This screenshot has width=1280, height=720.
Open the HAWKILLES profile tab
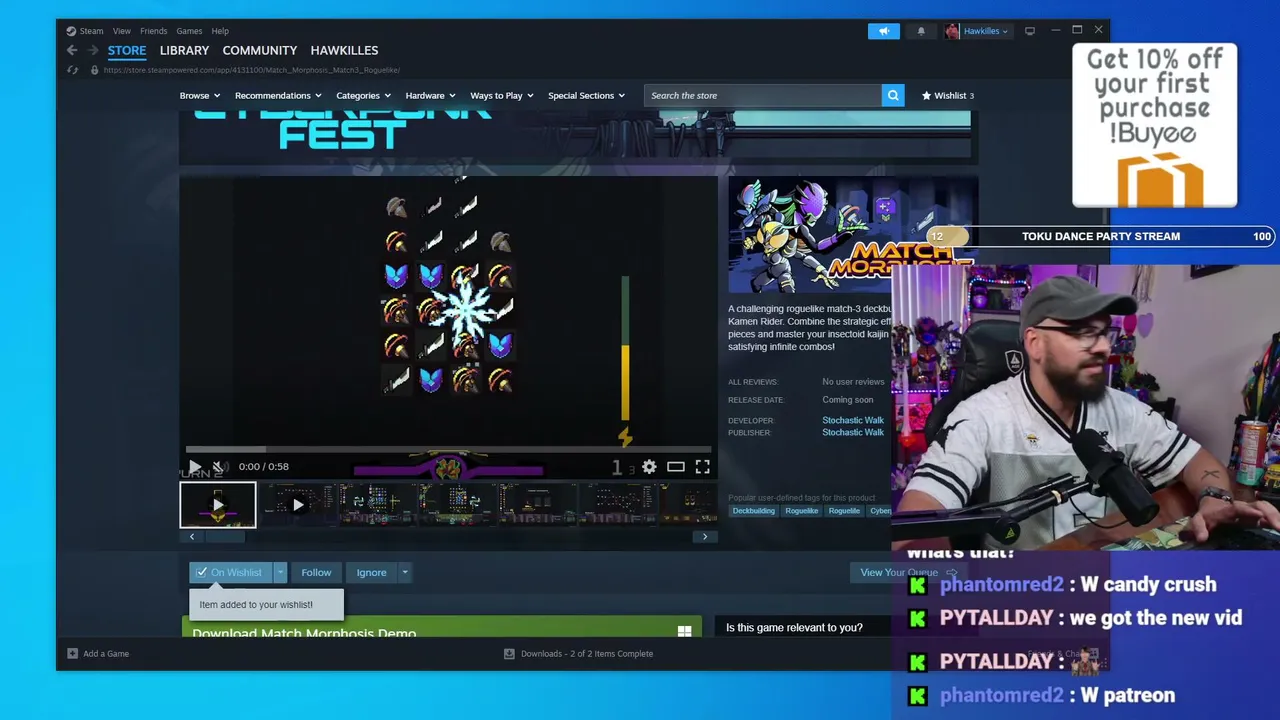(x=344, y=50)
